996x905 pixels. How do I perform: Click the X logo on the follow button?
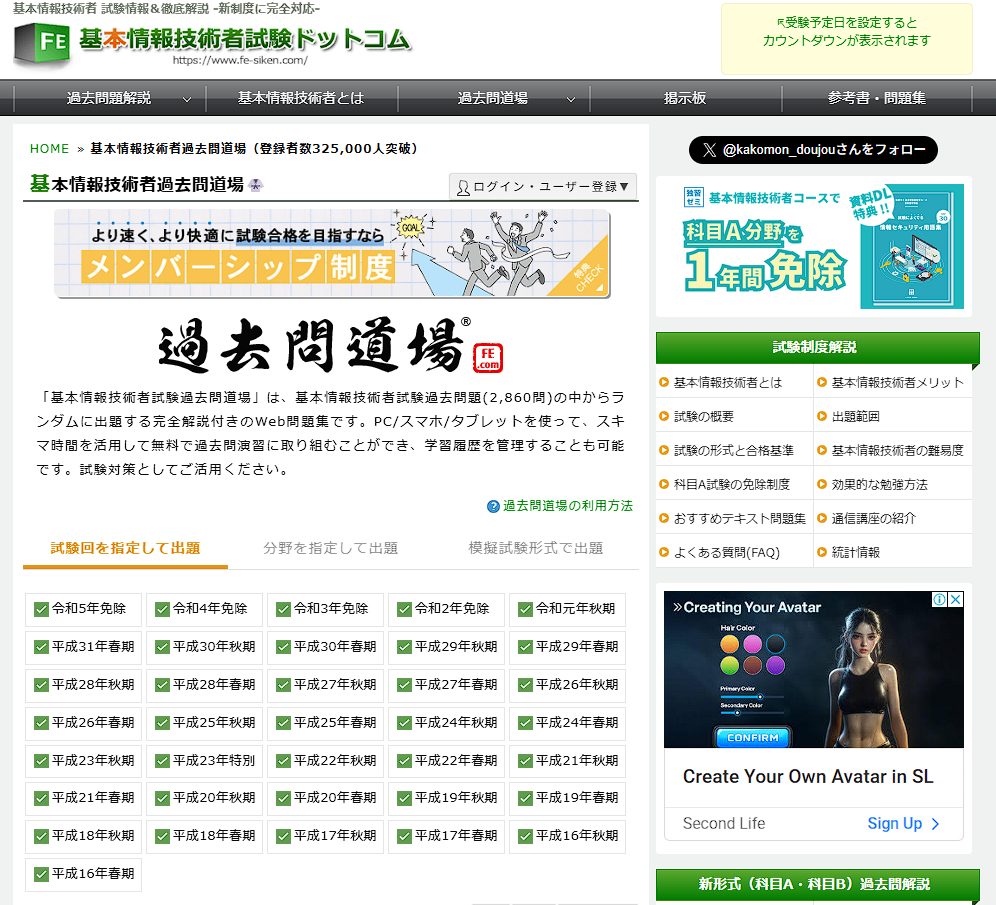tap(709, 150)
